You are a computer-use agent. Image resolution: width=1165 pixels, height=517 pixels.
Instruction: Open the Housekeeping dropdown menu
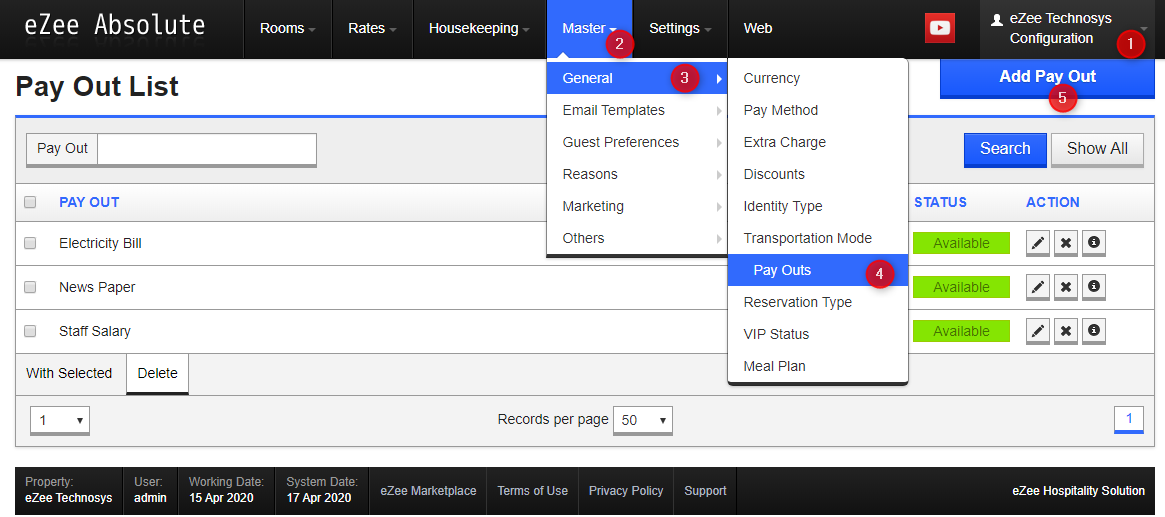tap(479, 29)
